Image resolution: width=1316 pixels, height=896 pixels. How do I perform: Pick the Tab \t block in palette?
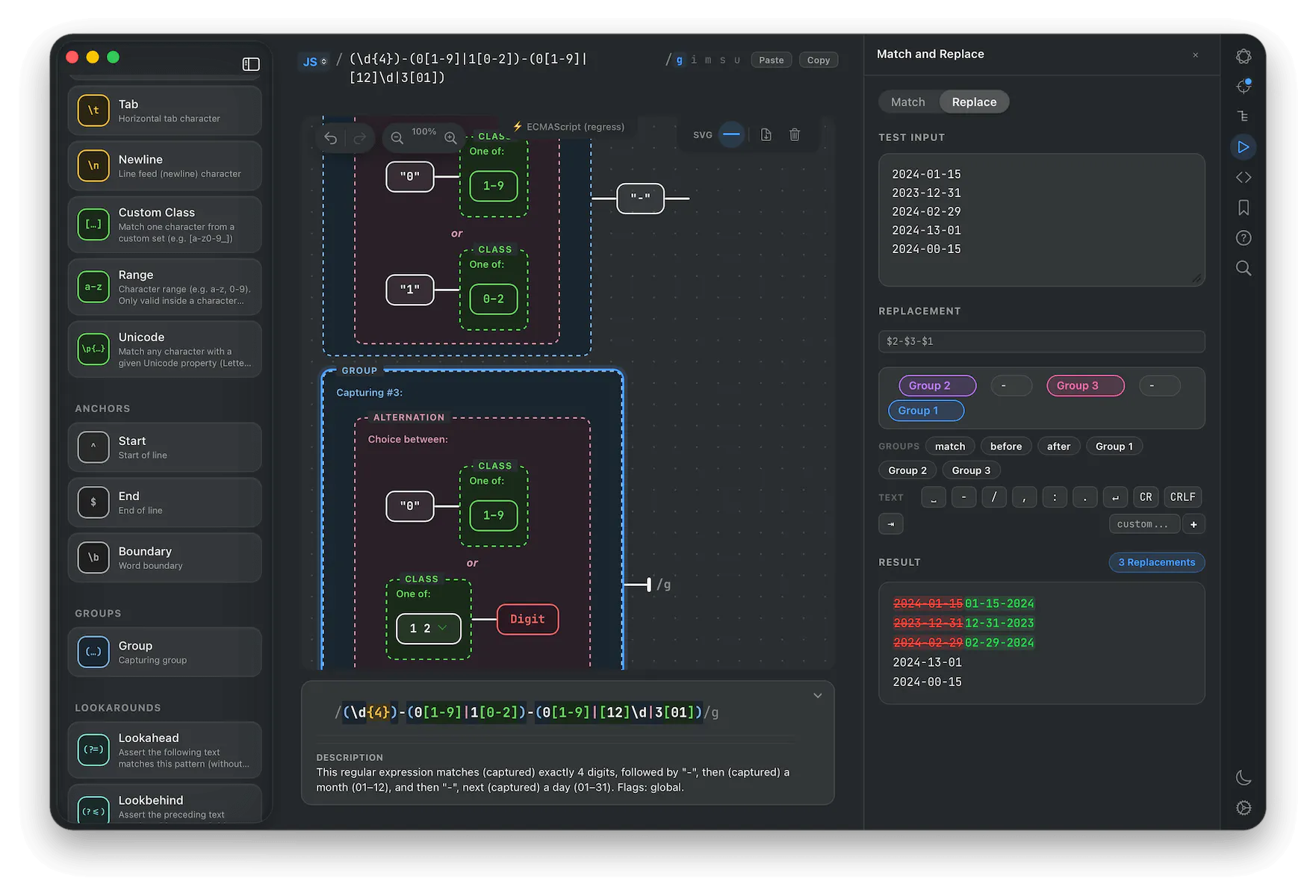164,111
